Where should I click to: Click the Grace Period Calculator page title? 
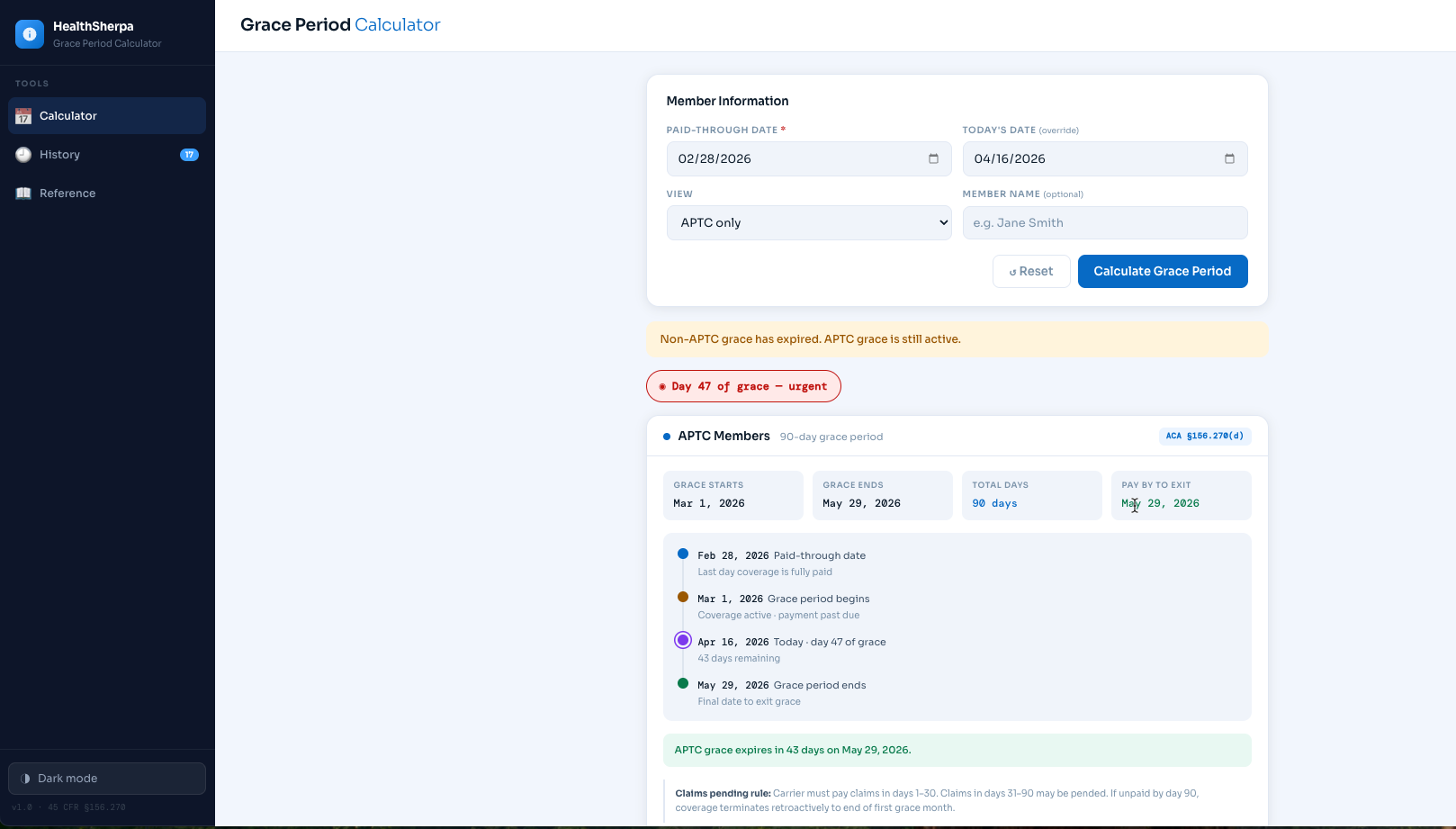340,25
